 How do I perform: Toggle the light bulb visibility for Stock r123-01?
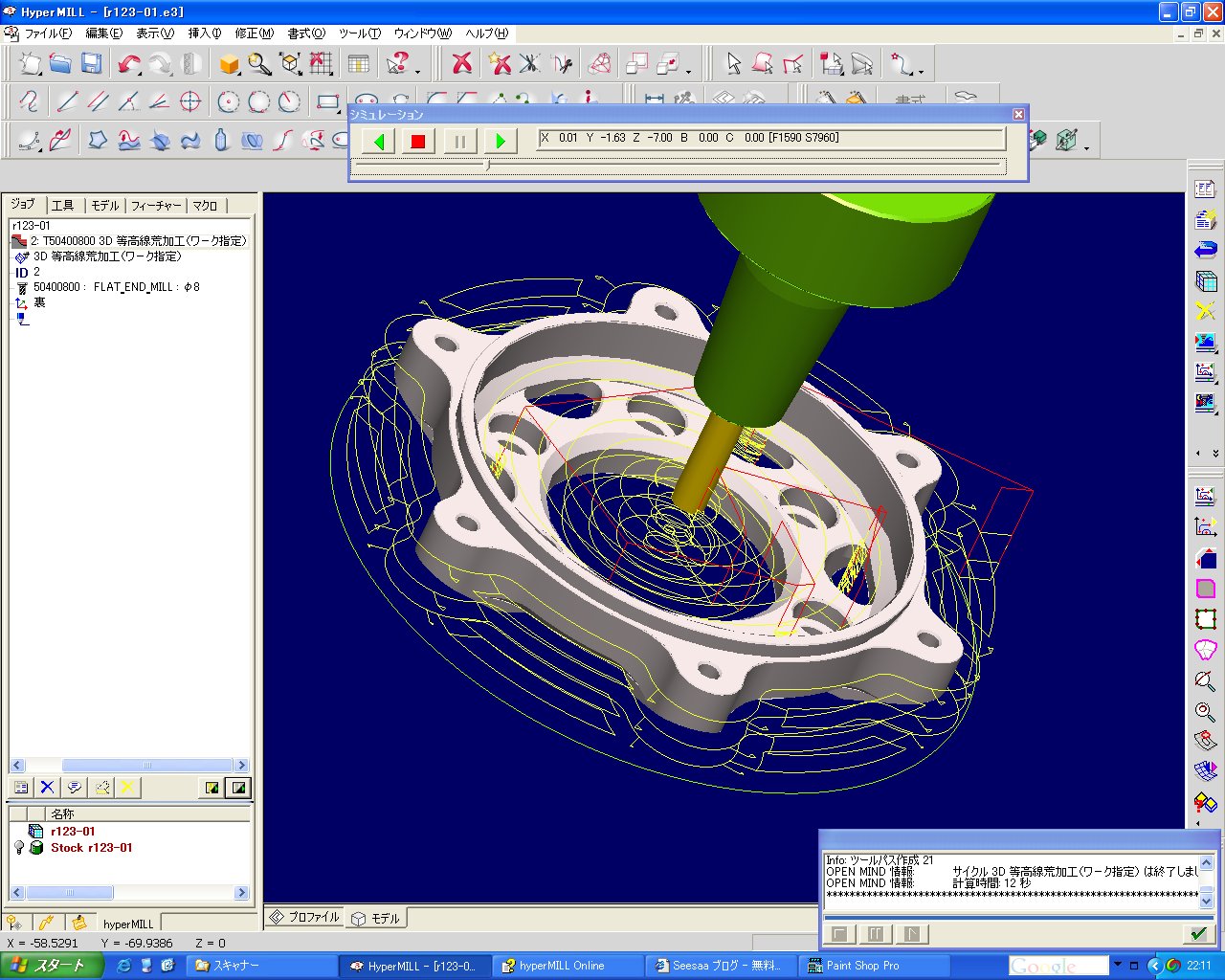coord(18,848)
